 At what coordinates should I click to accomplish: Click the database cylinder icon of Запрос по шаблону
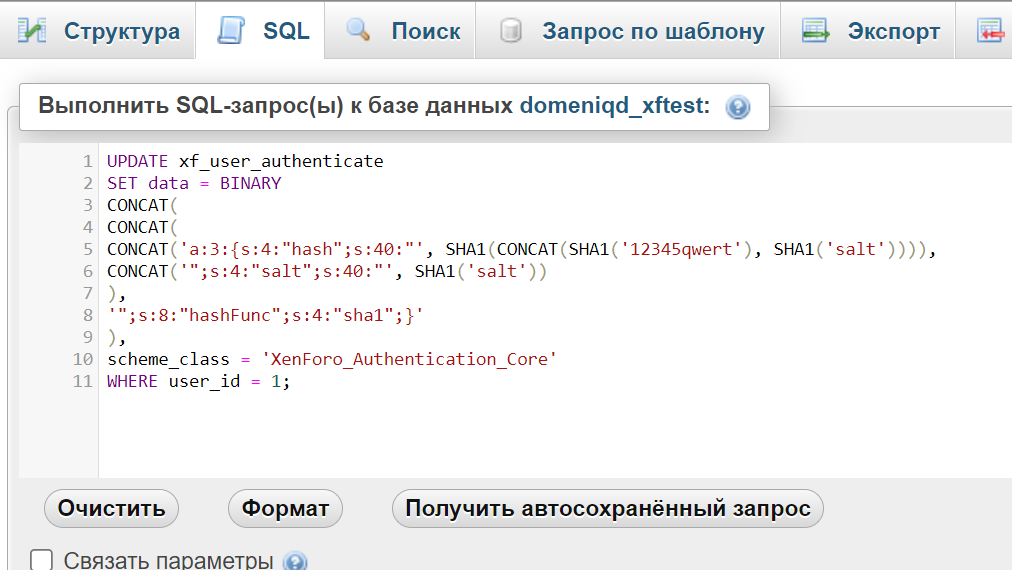pyautogui.click(x=511, y=30)
